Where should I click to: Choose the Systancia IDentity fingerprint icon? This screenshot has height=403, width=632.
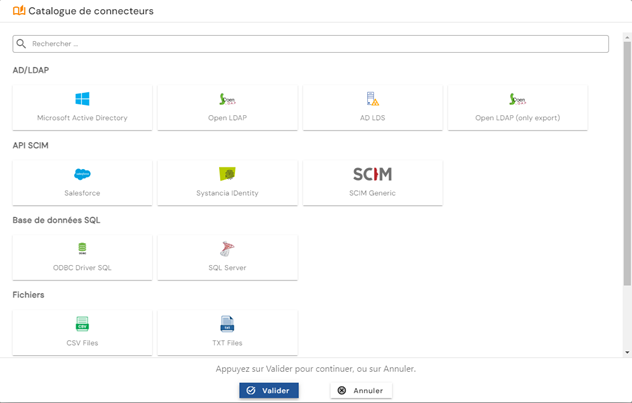coord(227,174)
